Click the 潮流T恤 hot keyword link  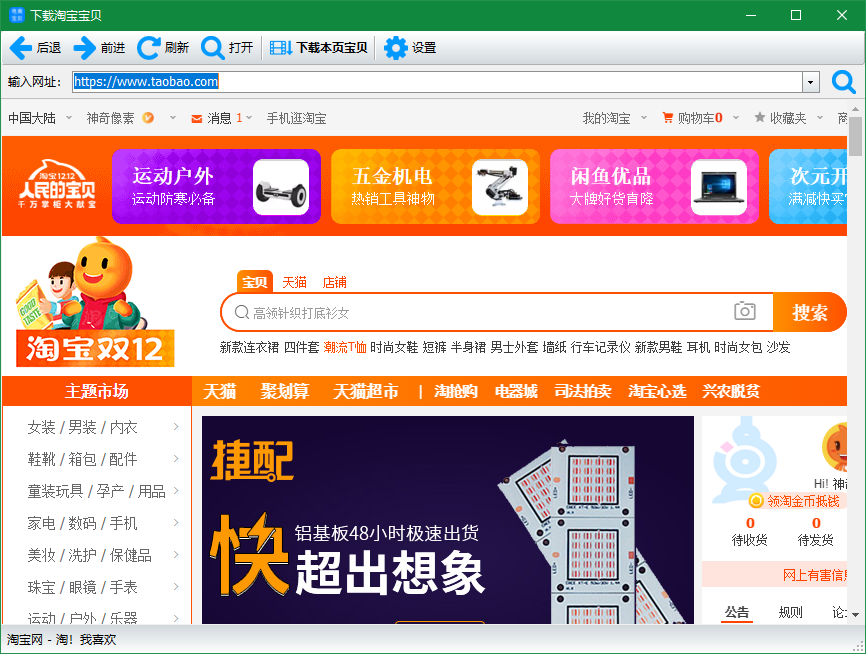tap(345, 347)
